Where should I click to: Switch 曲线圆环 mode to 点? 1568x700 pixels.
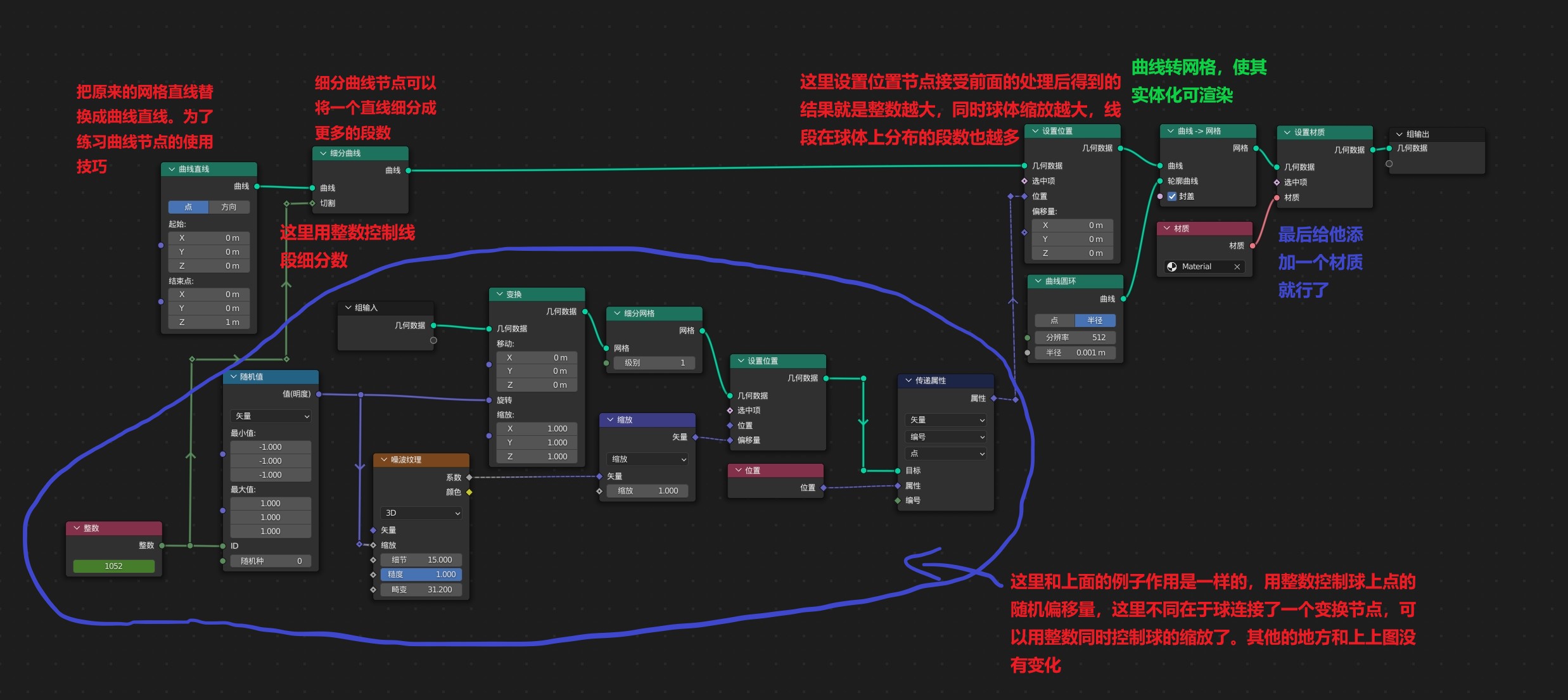point(1054,321)
